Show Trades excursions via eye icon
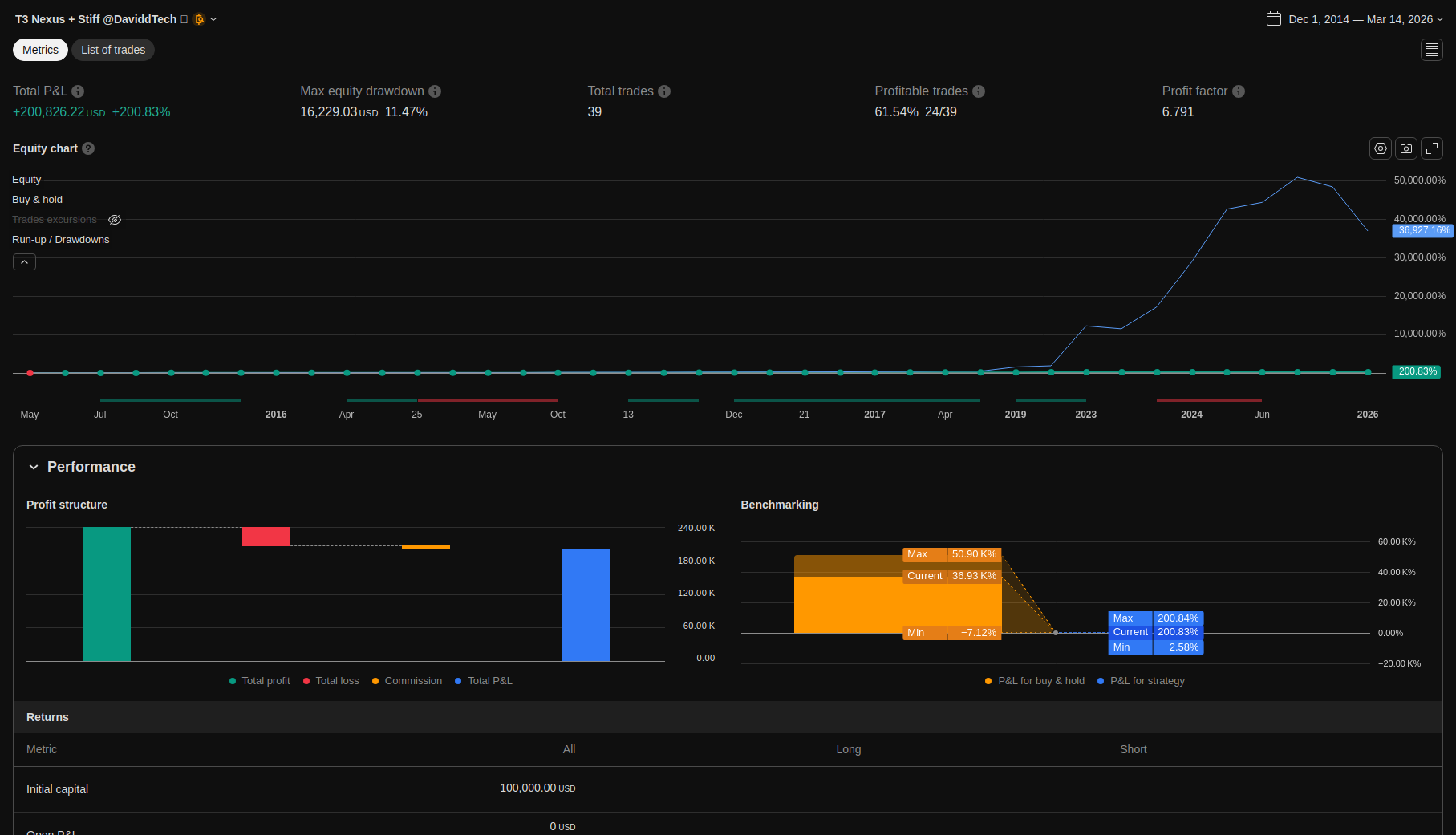 115,220
